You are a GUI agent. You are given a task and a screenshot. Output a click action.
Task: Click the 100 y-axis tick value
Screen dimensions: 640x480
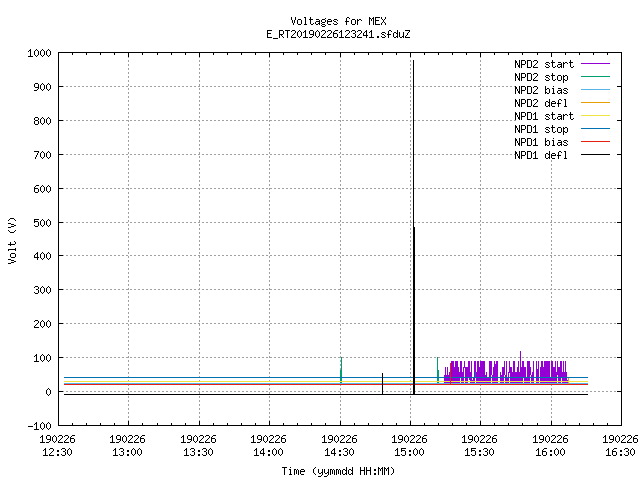42,358
